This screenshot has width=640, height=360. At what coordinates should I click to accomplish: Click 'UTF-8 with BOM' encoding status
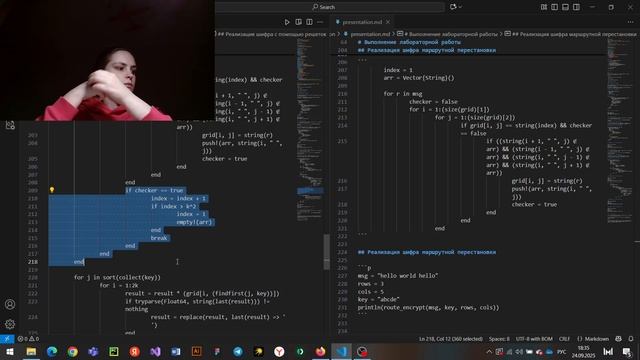[534, 339]
